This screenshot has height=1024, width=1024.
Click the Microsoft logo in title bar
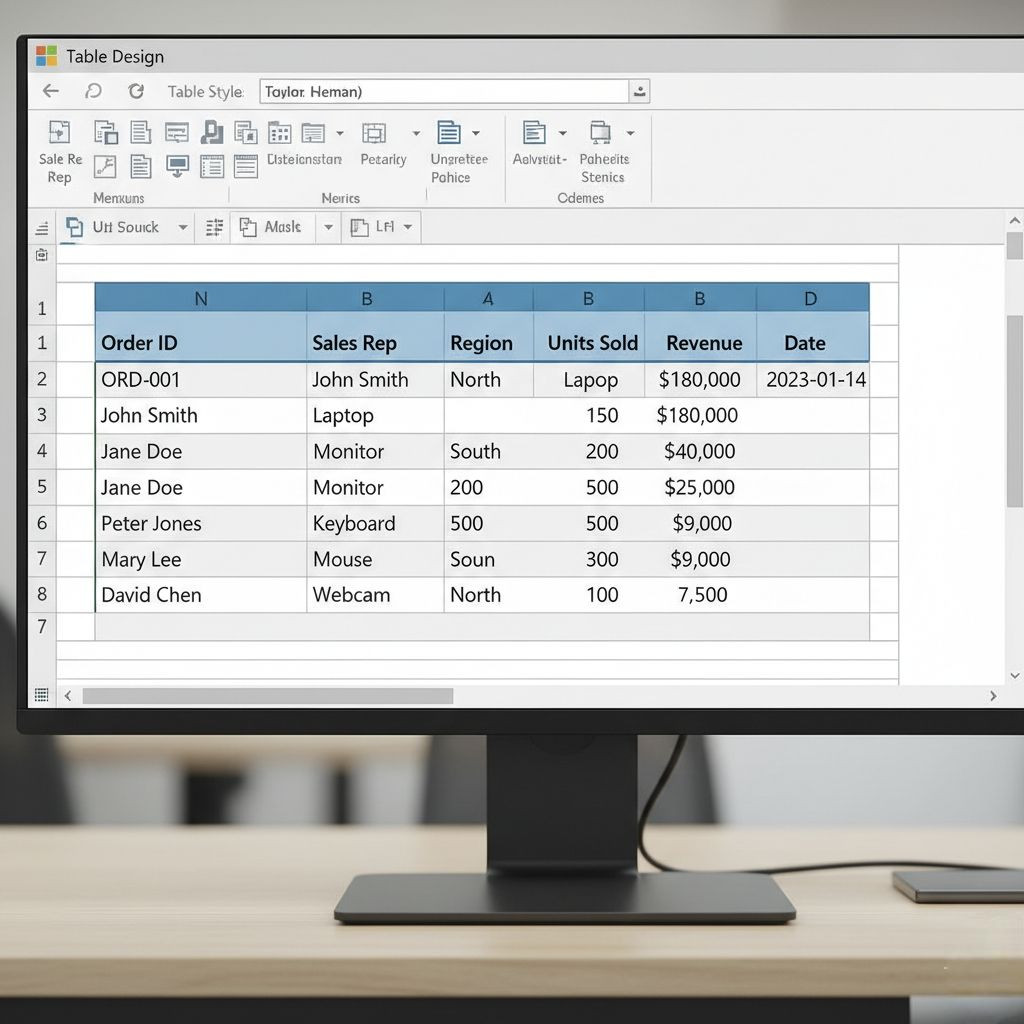tap(46, 56)
